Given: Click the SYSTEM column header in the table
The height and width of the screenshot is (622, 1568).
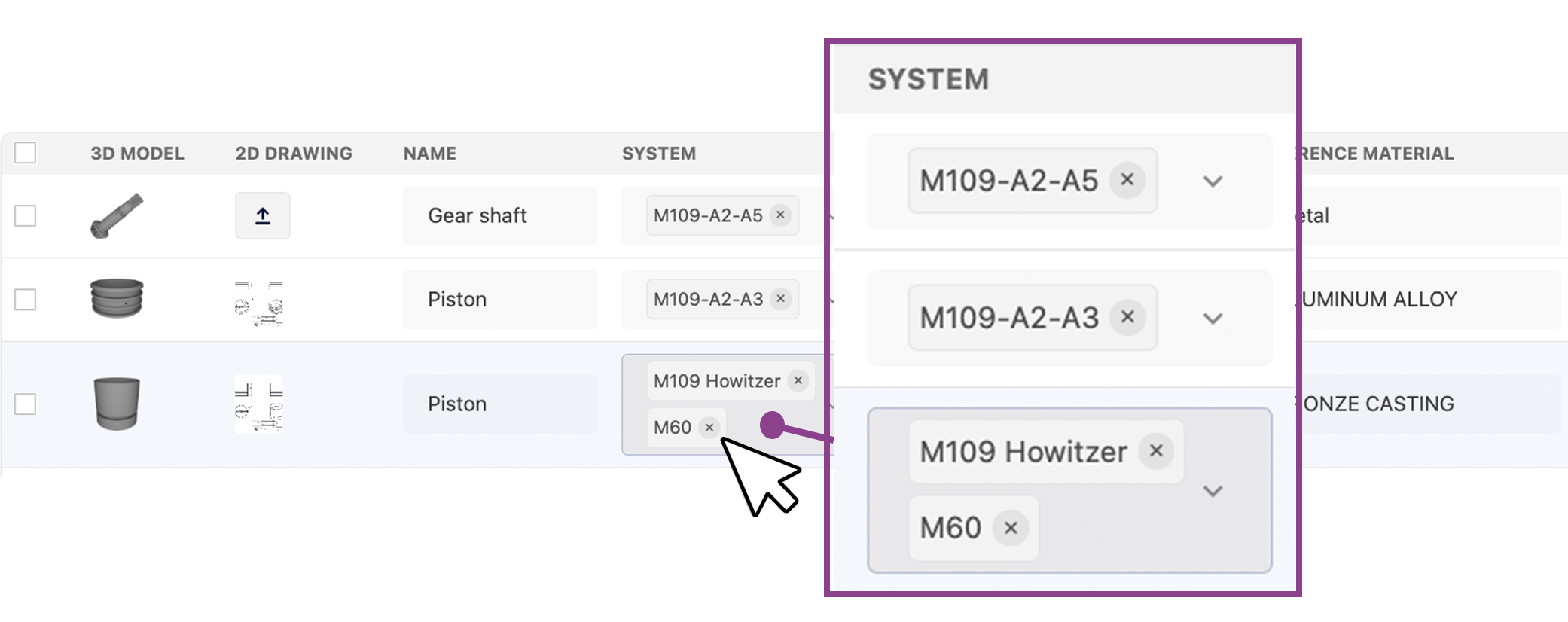Looking at the screenshot, I should pos(658,154).
